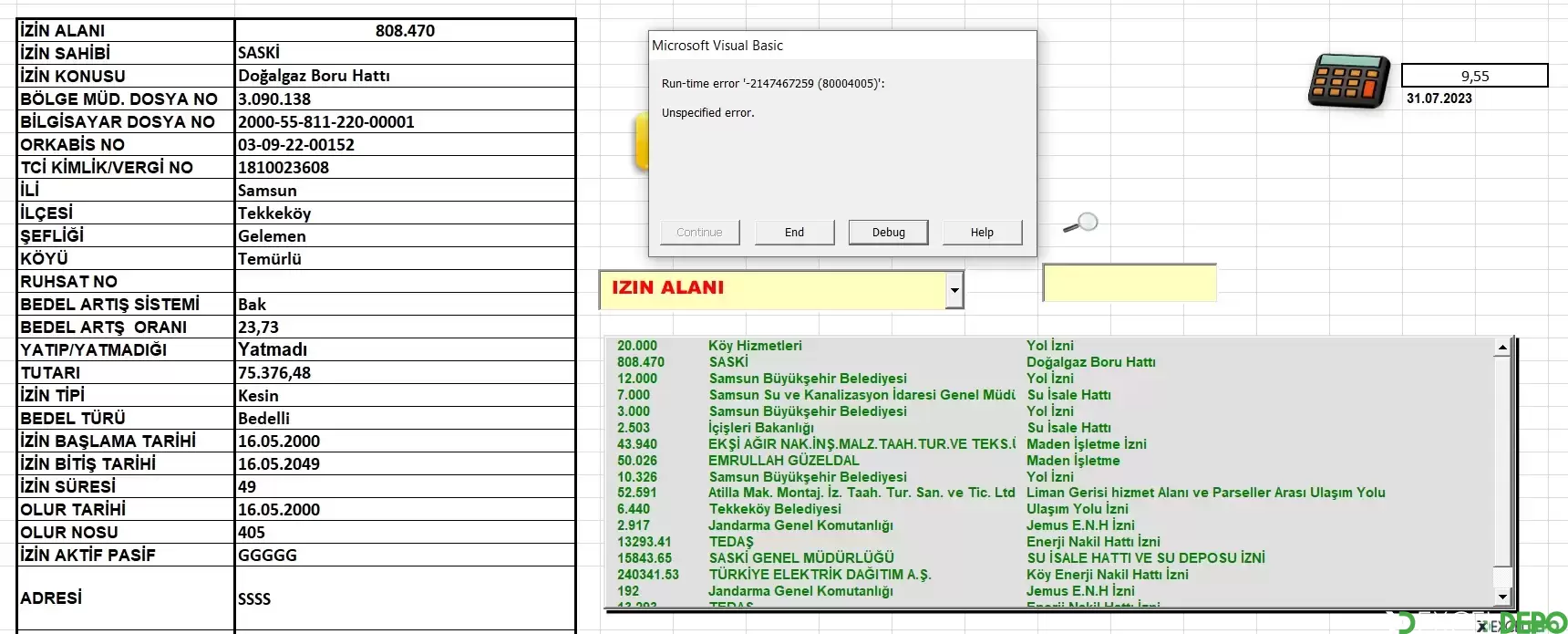
Task: Click the SU İSALE HATTI VE SU DEPOSU İZNİ entry
Action: coord(1146,558)
